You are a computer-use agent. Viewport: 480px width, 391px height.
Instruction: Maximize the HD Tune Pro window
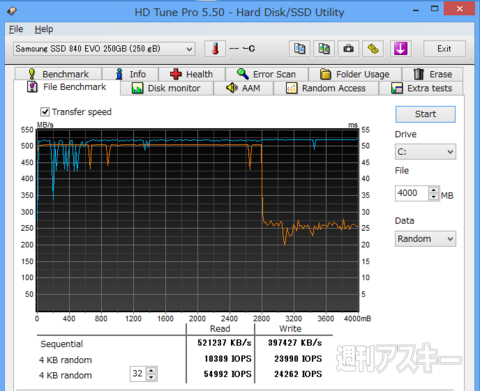click(434, 9)
